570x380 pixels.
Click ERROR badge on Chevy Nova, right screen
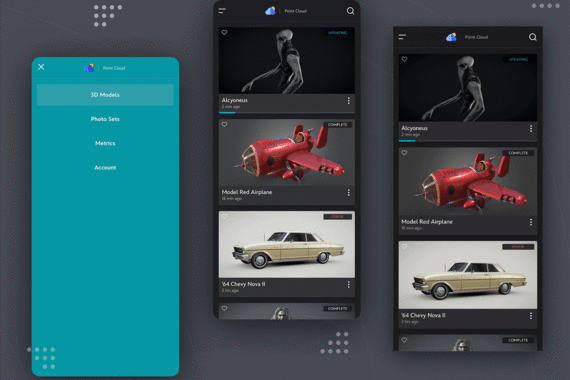pyautogui.click(x=518, y=247)
